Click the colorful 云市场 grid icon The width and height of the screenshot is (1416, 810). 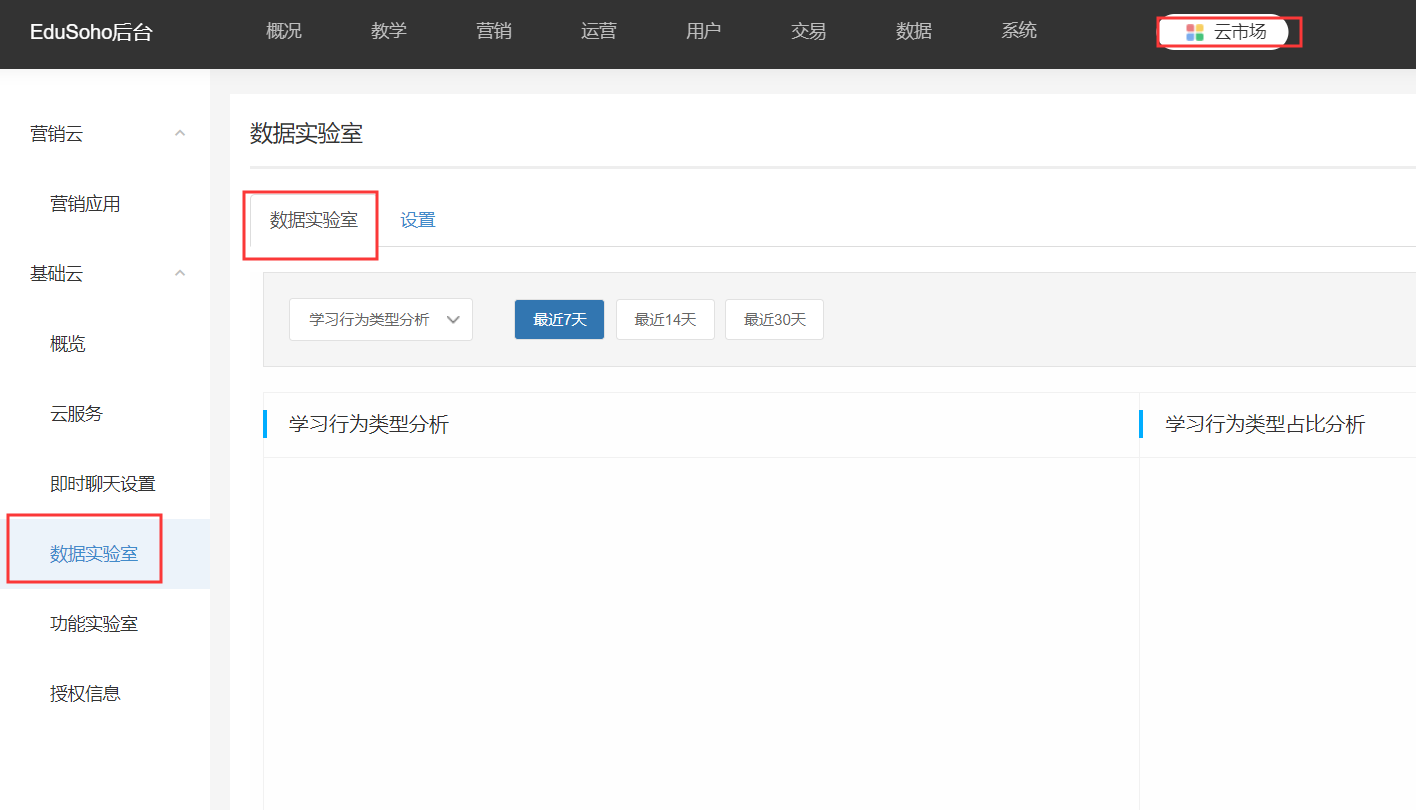pyautogui.click(x=1194, y=32)
